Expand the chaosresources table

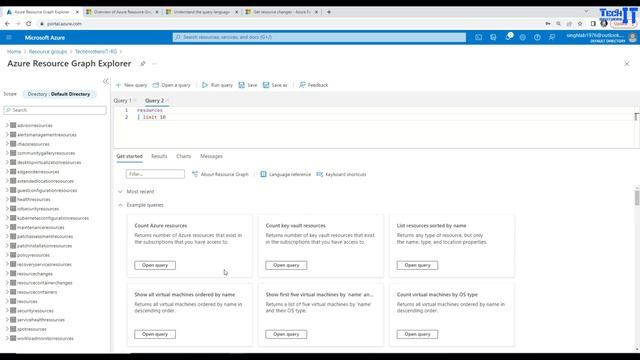coord(7,144)
